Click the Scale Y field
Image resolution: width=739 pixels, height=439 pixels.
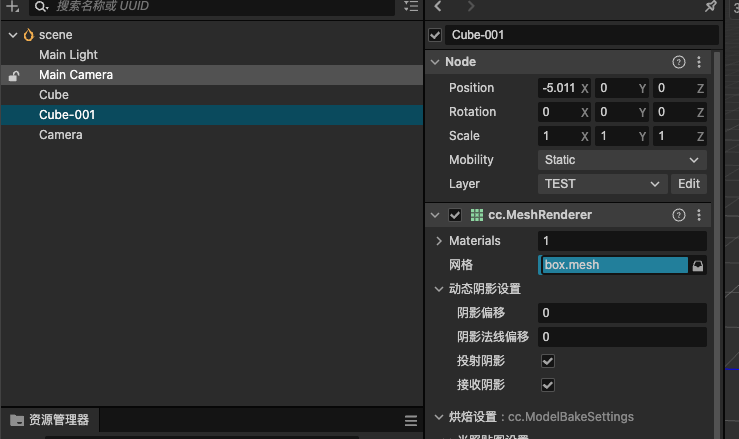click(x=622, y=136)
